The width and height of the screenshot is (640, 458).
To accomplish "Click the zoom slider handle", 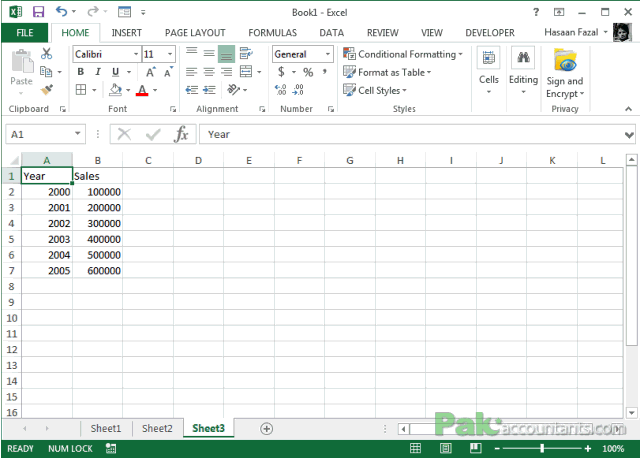I will (542, 448).
